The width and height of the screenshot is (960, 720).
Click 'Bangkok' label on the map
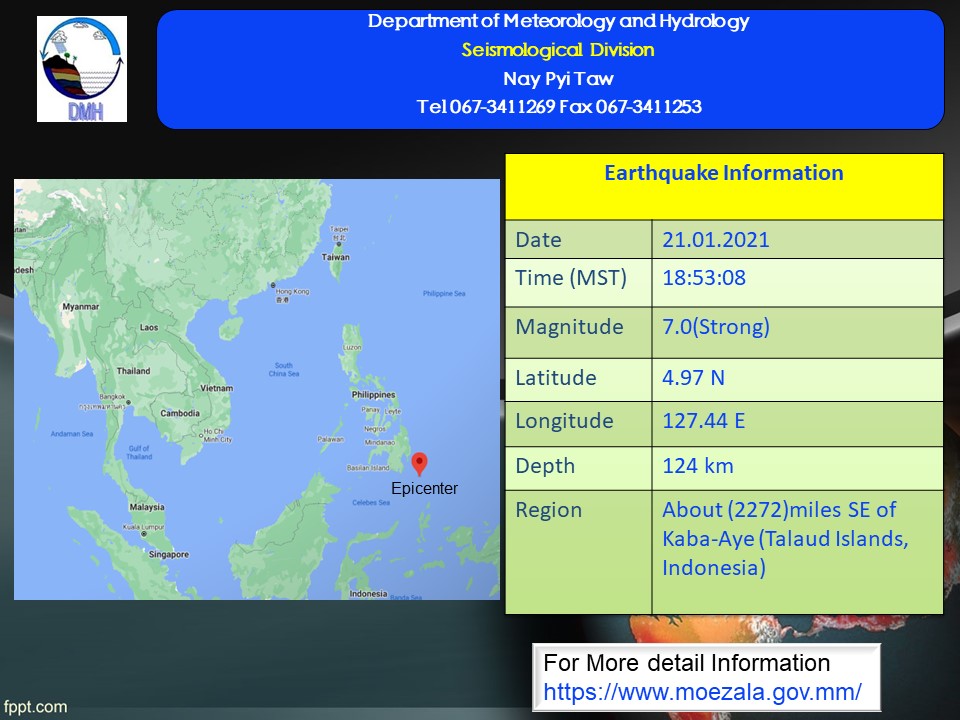coord(112,397)
